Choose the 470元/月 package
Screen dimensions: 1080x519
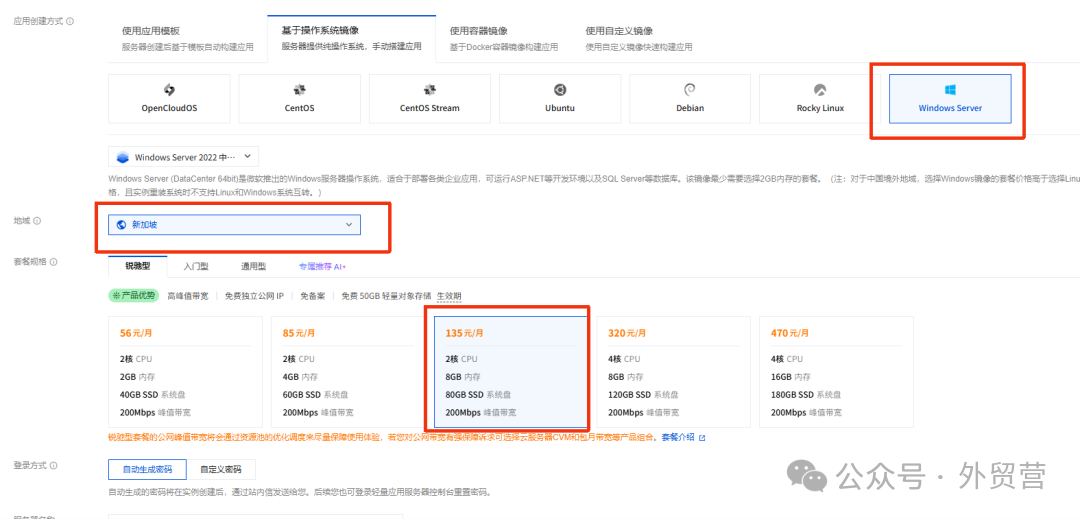coord(836,372)
